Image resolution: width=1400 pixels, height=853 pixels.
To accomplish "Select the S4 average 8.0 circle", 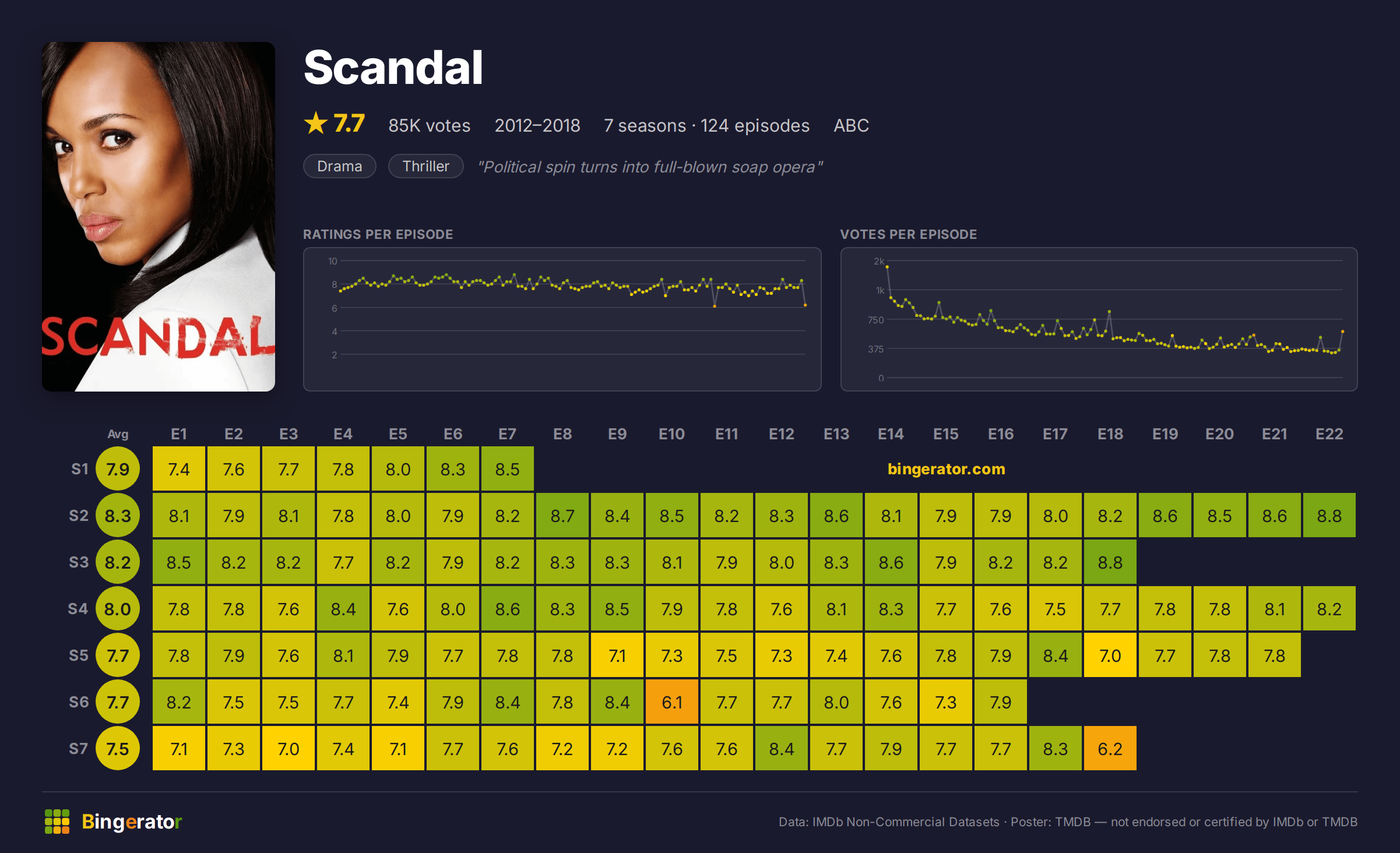I will [x=118, y=609].
